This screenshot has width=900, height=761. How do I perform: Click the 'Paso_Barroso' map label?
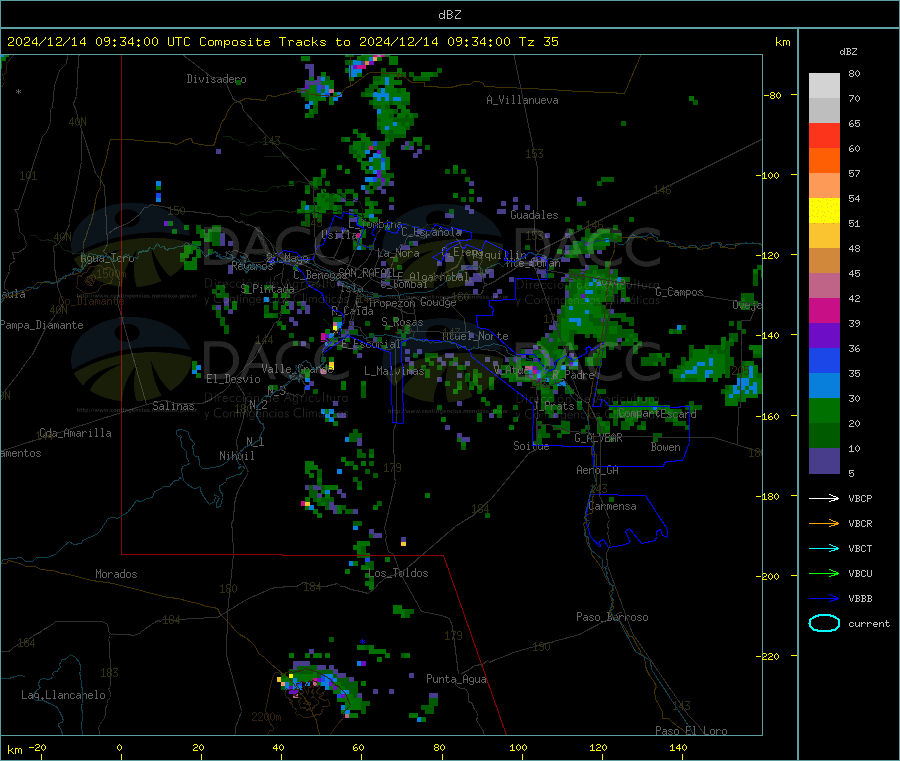coord(612,617)
